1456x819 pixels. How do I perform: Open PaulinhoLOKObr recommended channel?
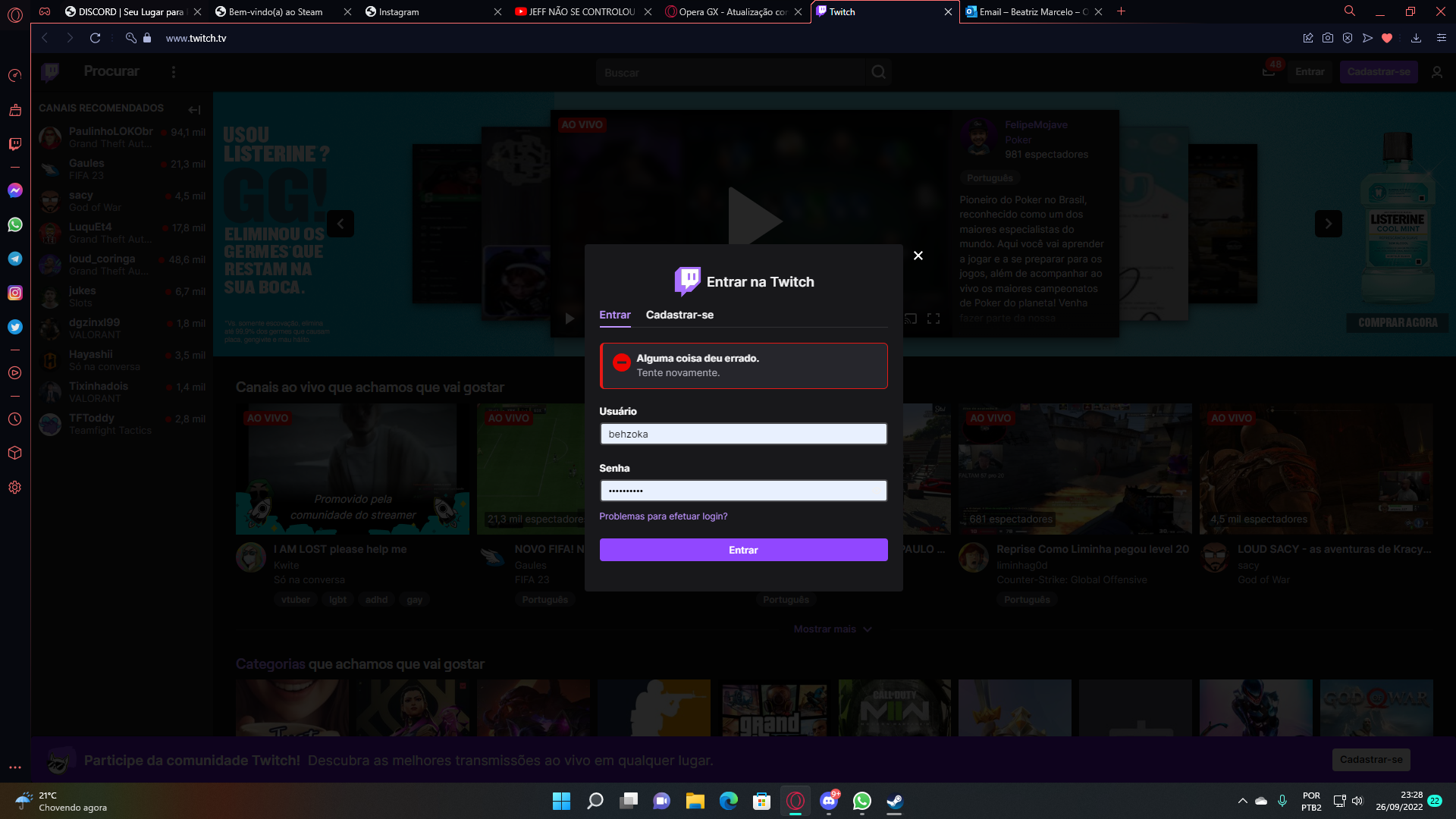point(122,137)
